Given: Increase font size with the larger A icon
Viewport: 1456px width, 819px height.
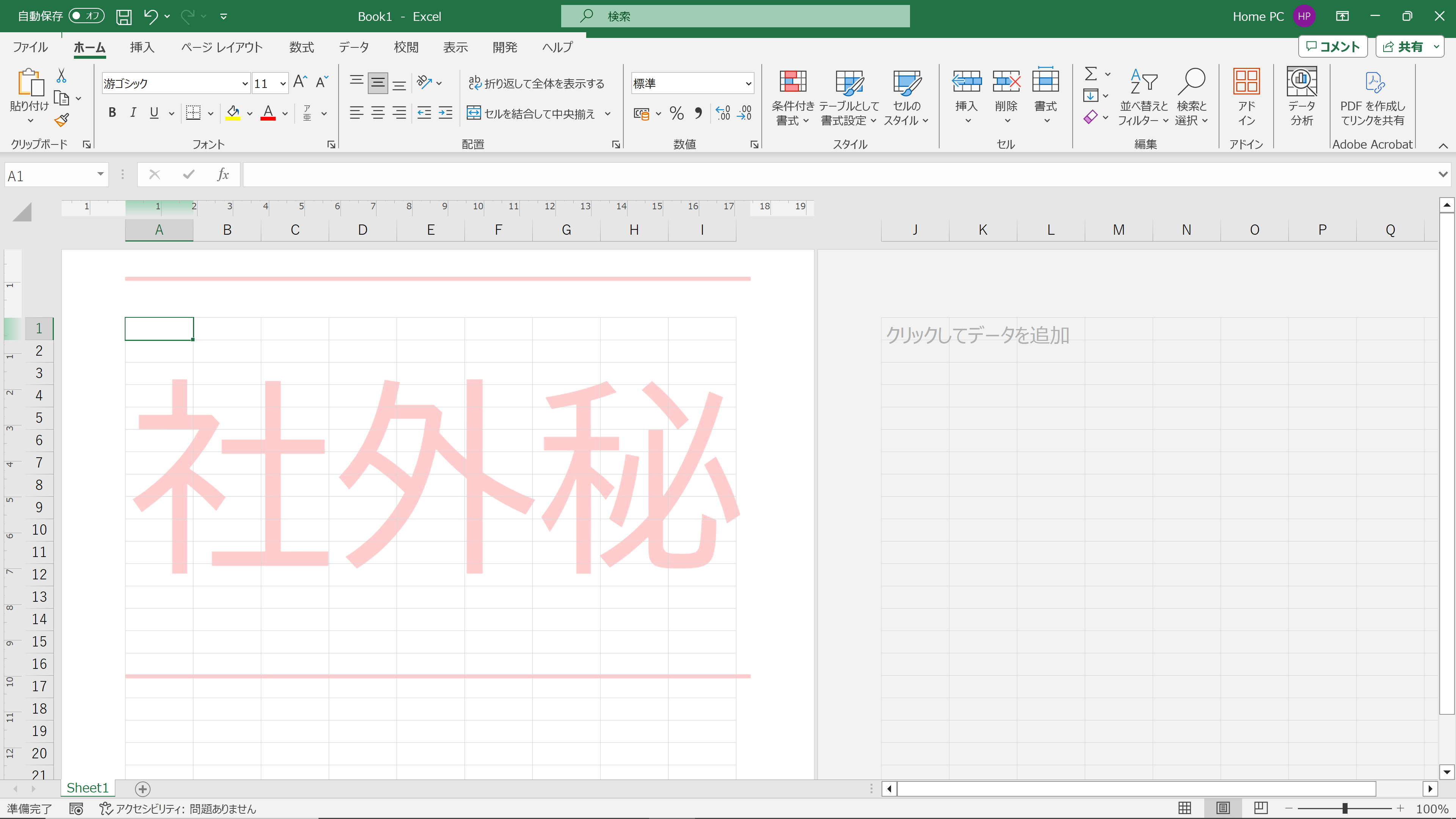Looking at the screenshot, I should click(300, 83).
